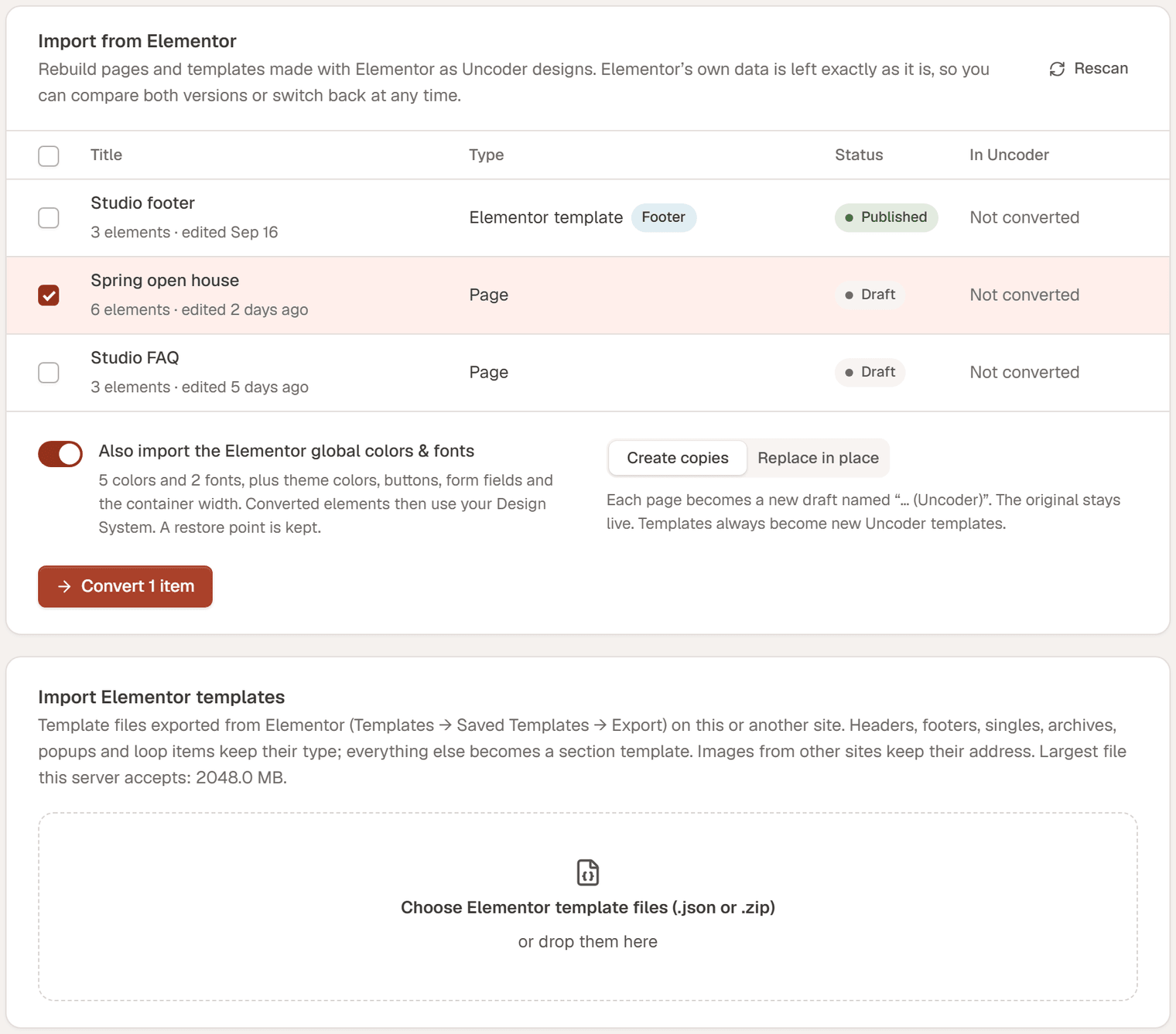Click the 'or drop them here' text

pos(588,942)
